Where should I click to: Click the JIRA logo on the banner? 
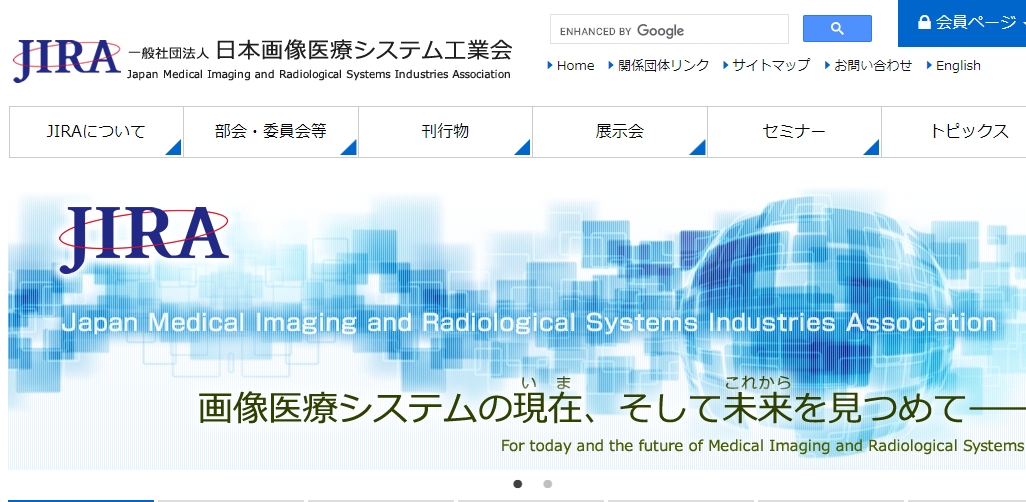[x=144, y=239]
